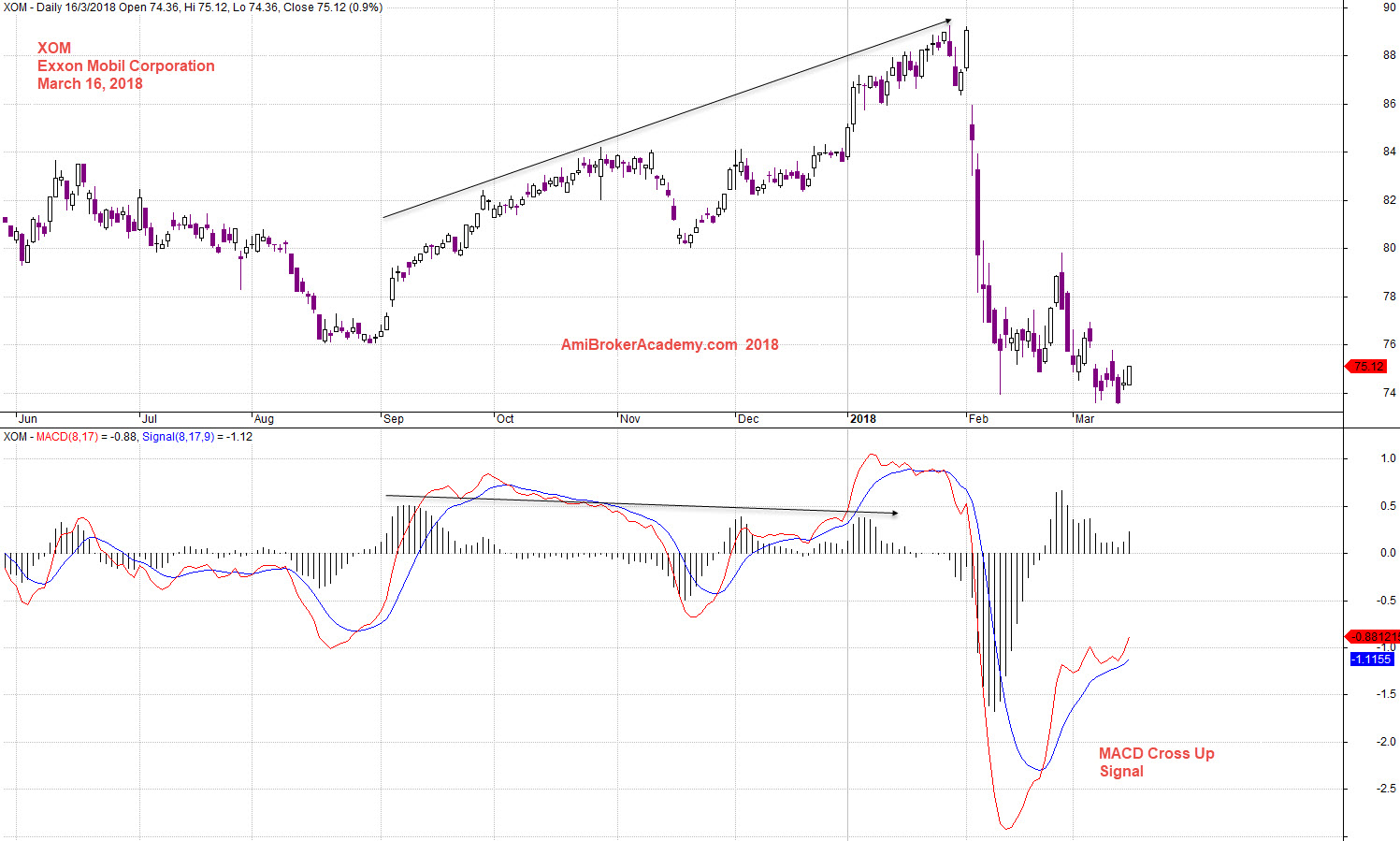The width and height of the screenshot is (1400, 841).
Task: Select the 'March 16, 2018' date annotation
Action: point(90,84)
